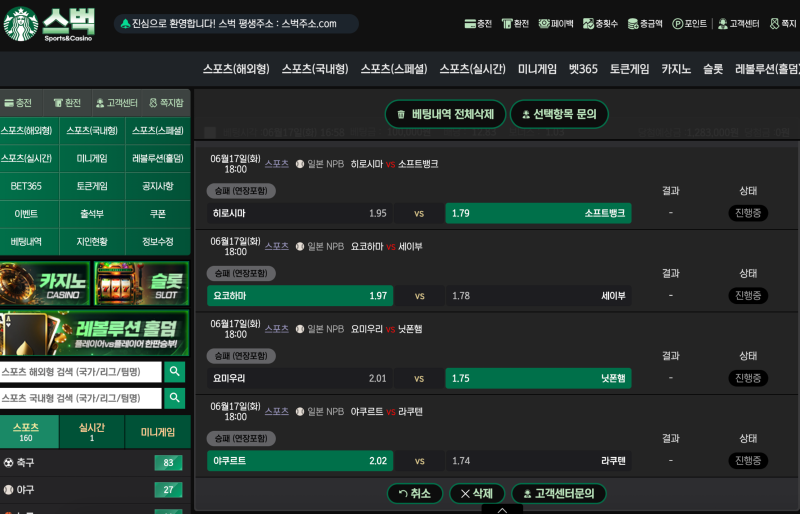800x514 pixels.
Task: Select 히로시마 1.95 odds
Action: pos(300,213)
